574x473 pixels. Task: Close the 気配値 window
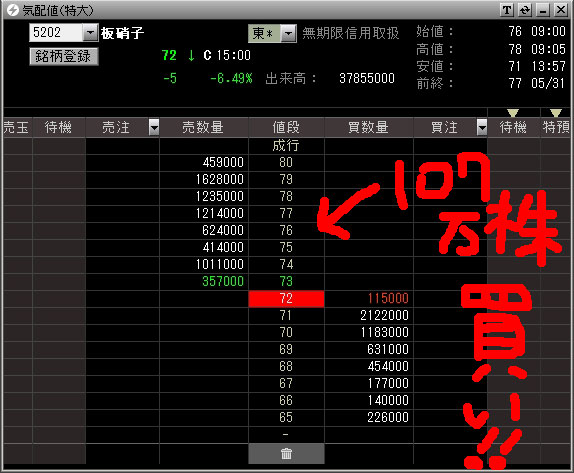[561, 10]
